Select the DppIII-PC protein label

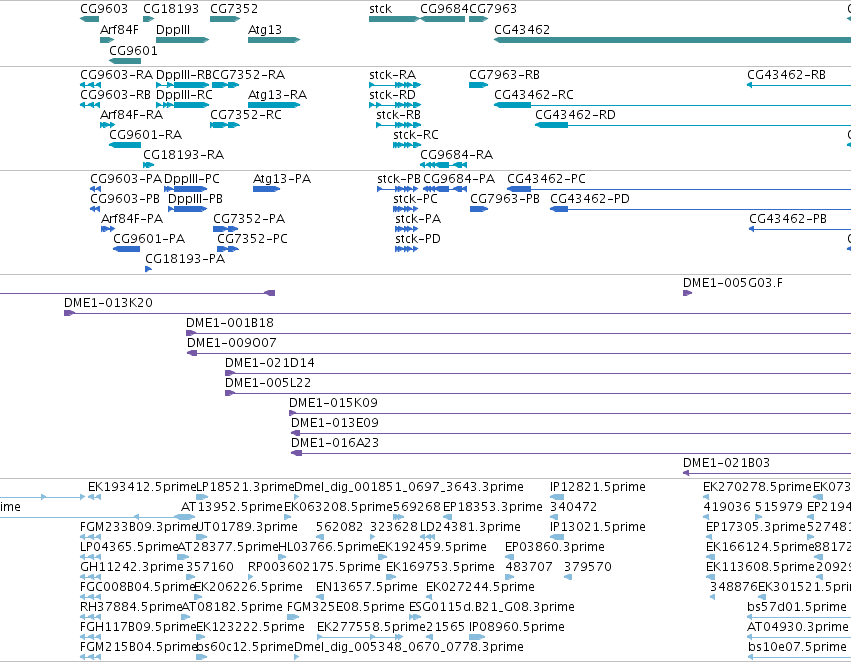(192, 179)
